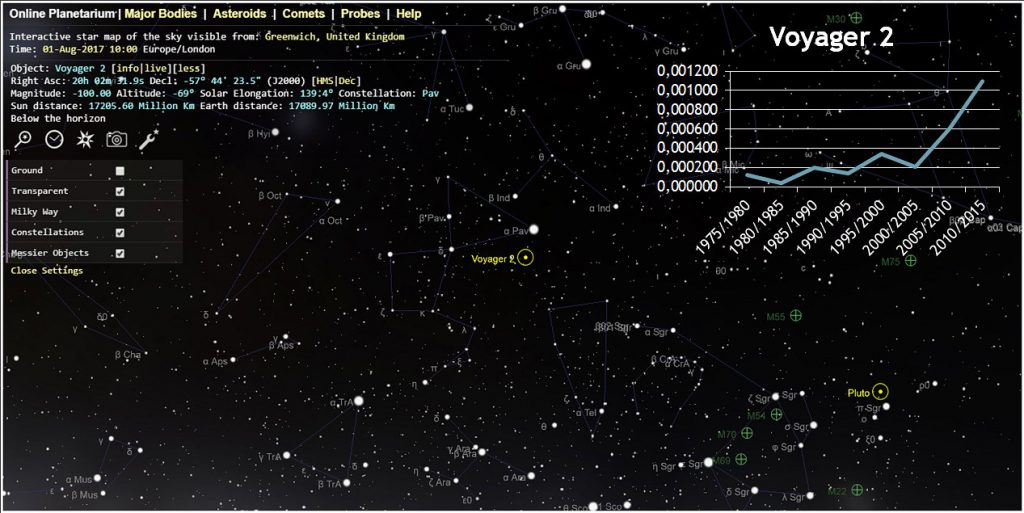
Task: Click the starburst icon in the toolbar
Action: [x=86, y=139]
